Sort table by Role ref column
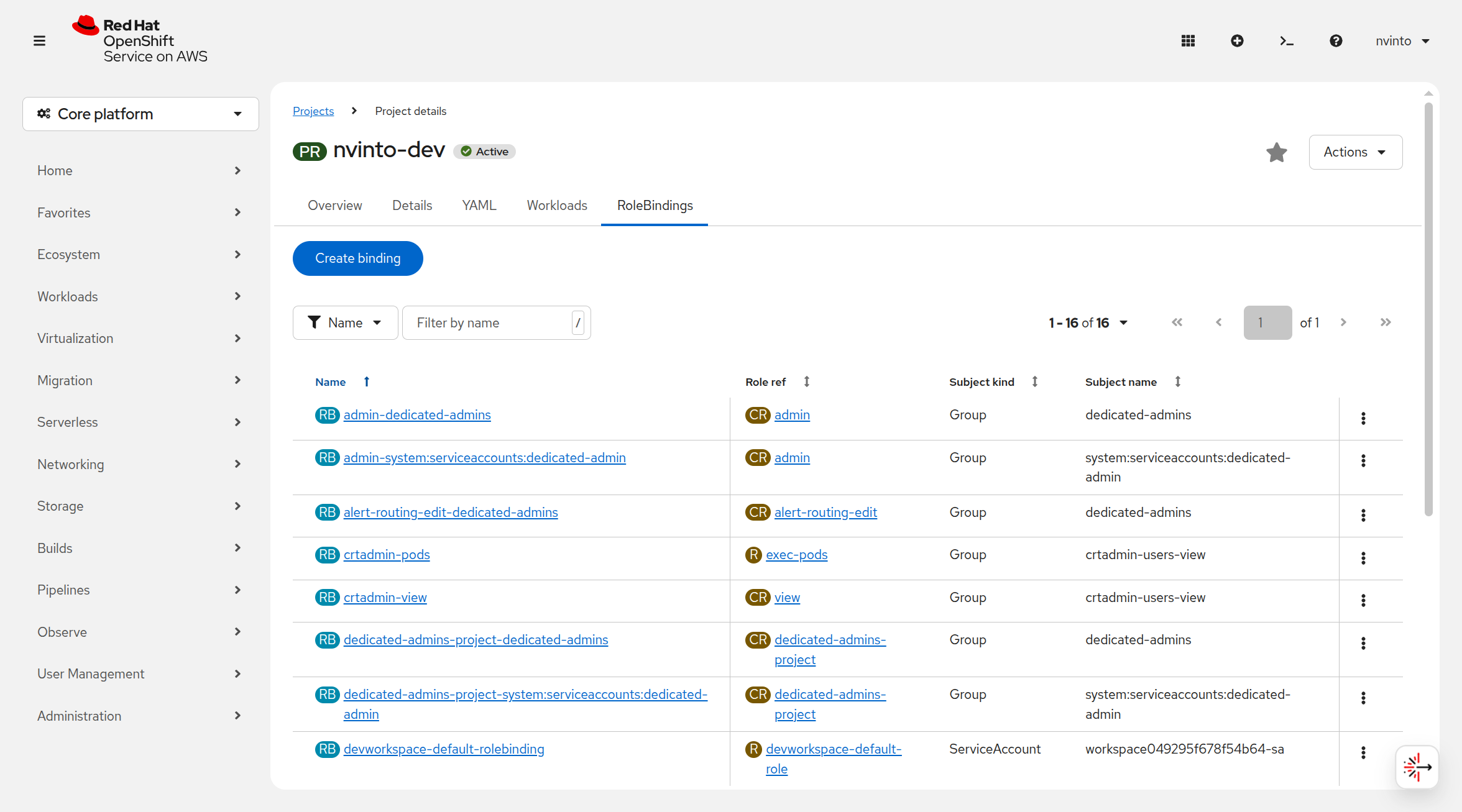Viewport: 1462px width, 812px height. (x=806, y=381)
